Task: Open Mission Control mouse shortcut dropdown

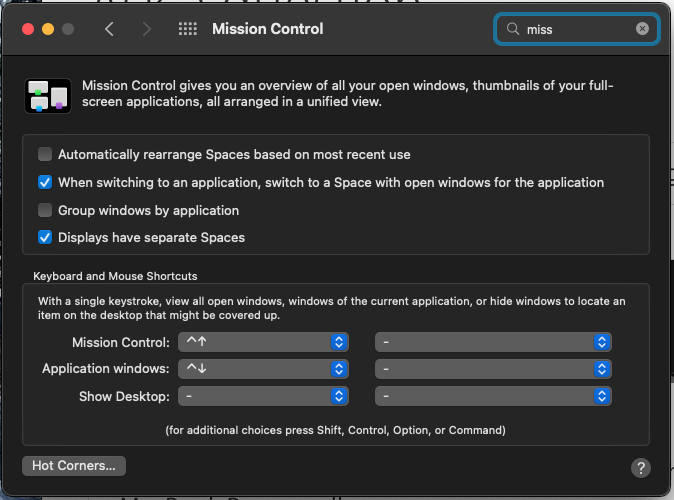Action: coord(493,342)
